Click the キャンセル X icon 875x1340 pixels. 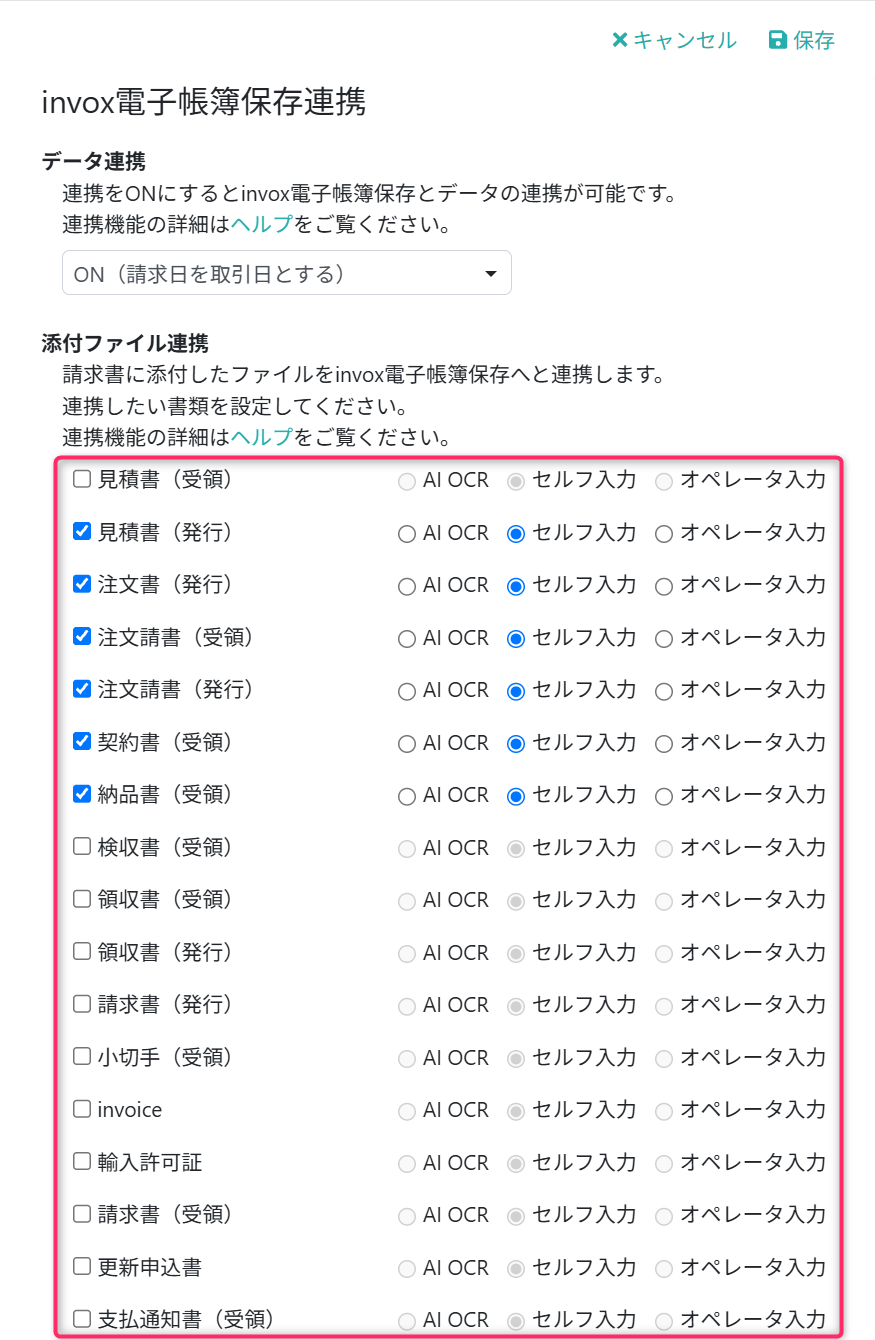pos(620,40)
